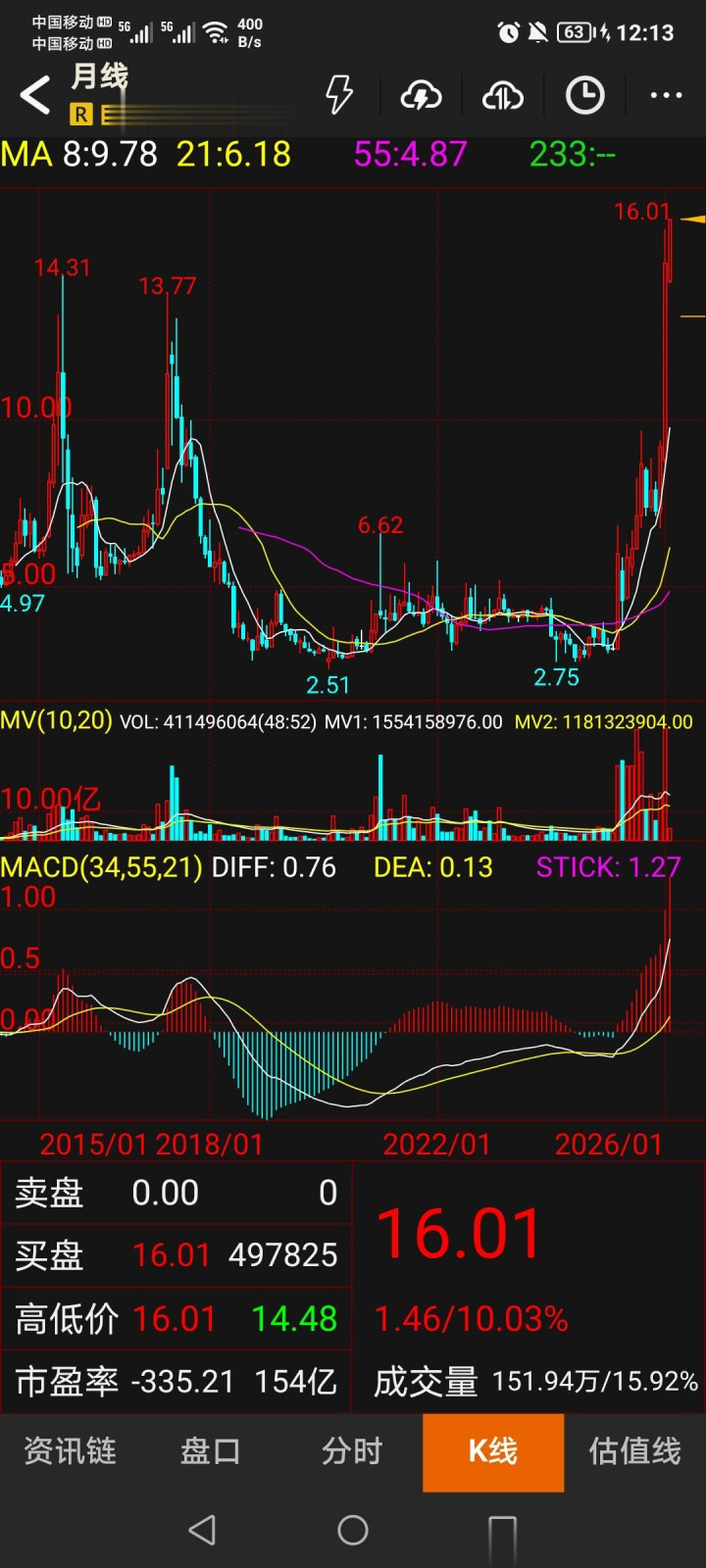Tap the MACD(34,55,21) indicator label
Viewport: 706px width, 1568px height.
101,867
